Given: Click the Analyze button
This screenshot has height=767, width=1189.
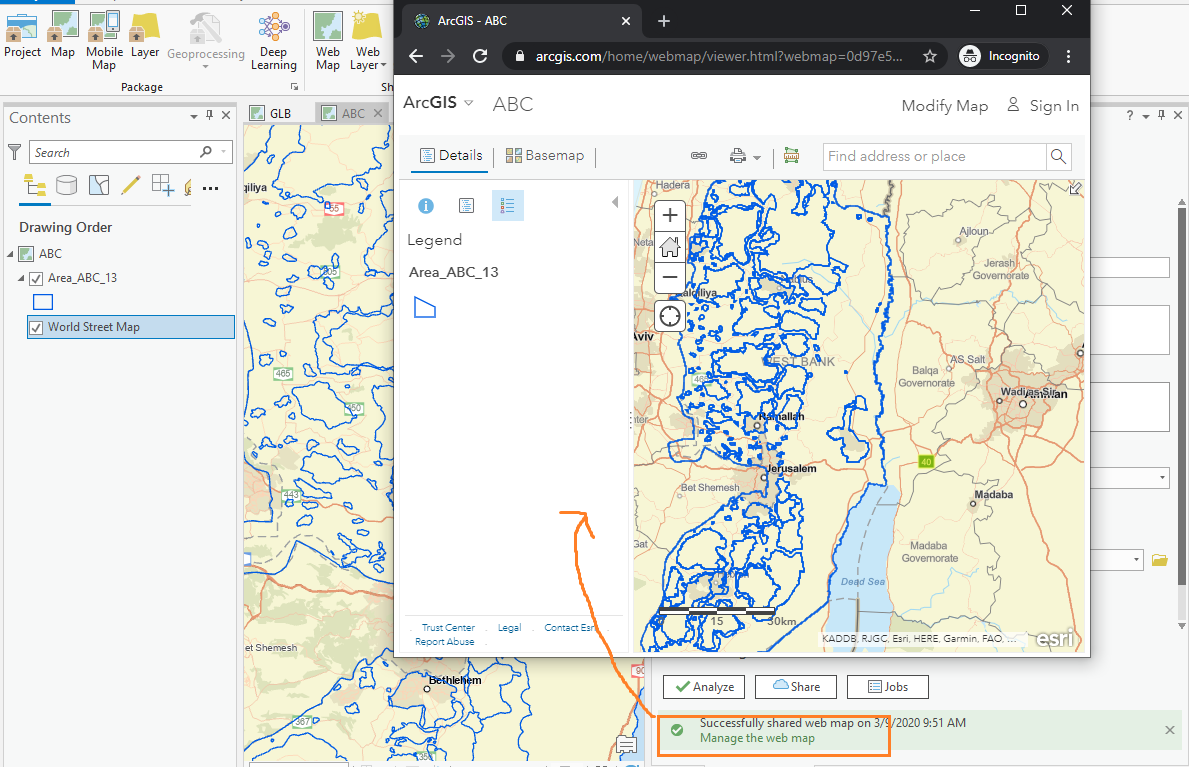Looking at the screenshot, I should [704, 687].
